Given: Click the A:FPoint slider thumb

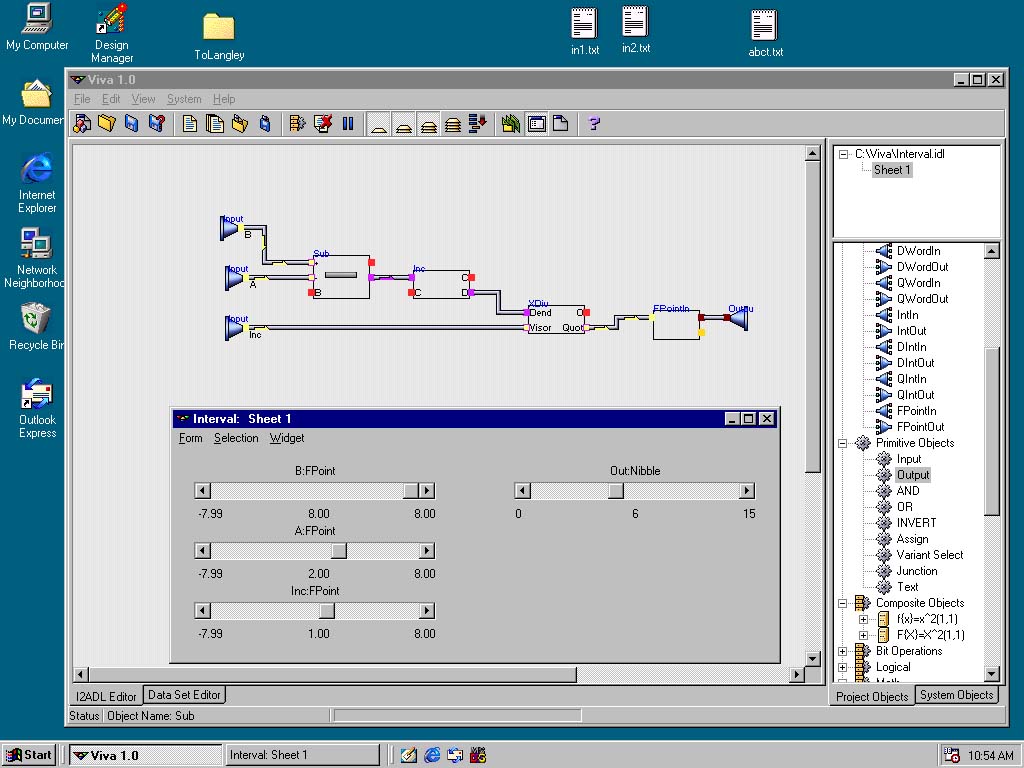Looking at the screenshot, I should [x=339, y=551].
